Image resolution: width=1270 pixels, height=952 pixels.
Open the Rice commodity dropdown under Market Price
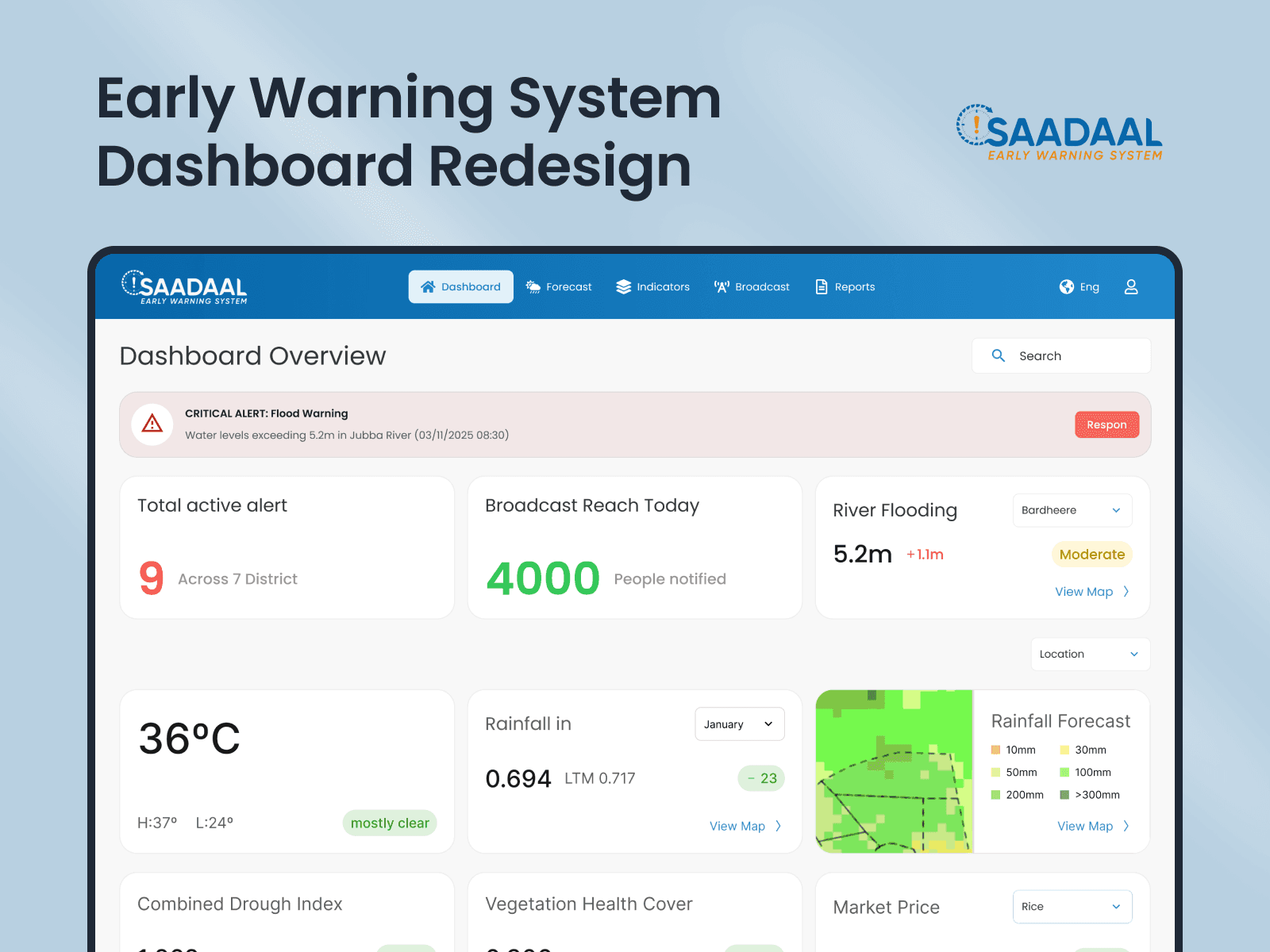1072,906
